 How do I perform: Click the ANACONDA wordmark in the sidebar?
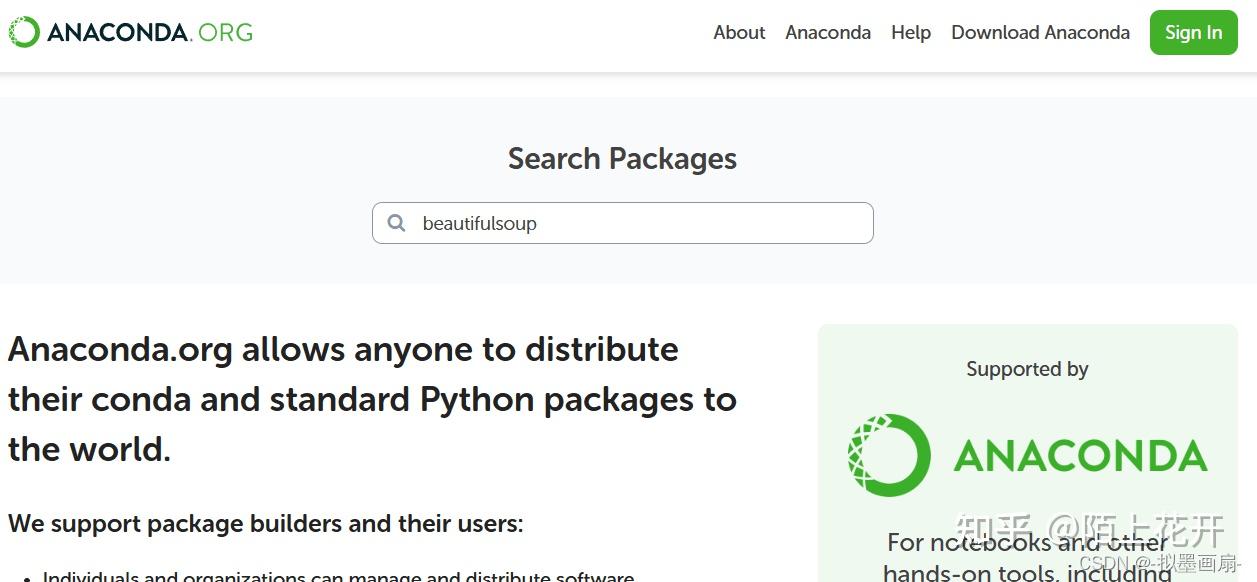click(1083, 455)
